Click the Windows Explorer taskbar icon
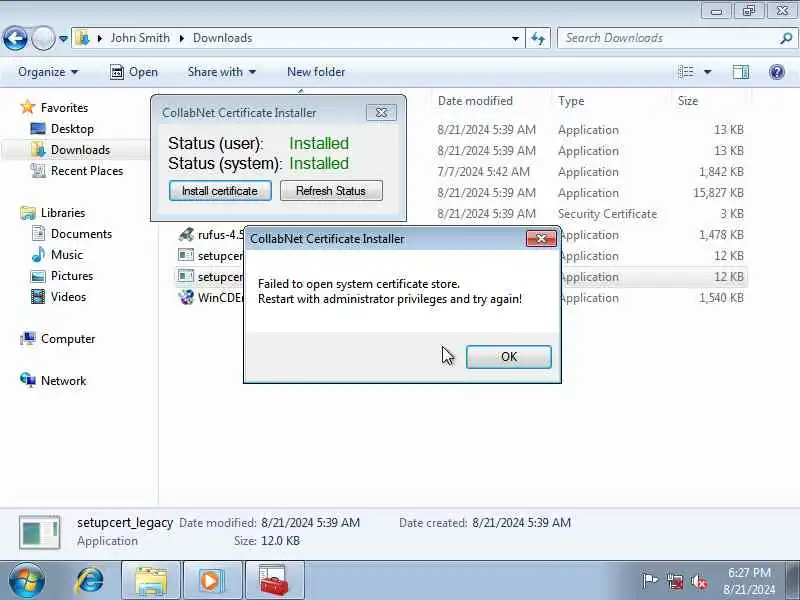The width and height of the screenshot is (800, 600). point(151,581)
